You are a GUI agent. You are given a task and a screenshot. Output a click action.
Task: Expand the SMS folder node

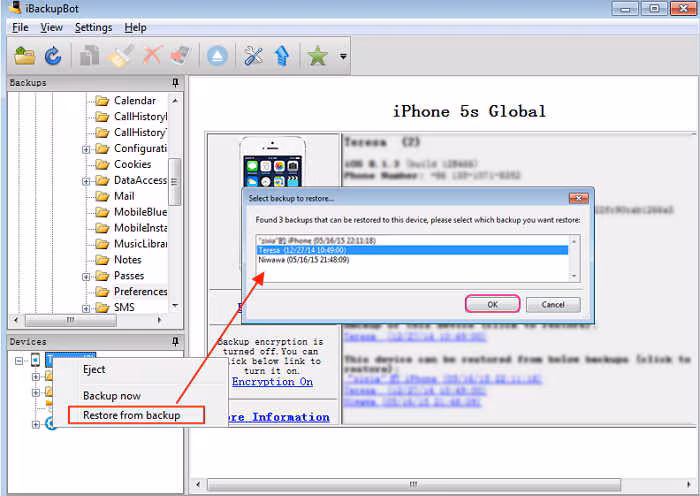click(x=86, y=308)
